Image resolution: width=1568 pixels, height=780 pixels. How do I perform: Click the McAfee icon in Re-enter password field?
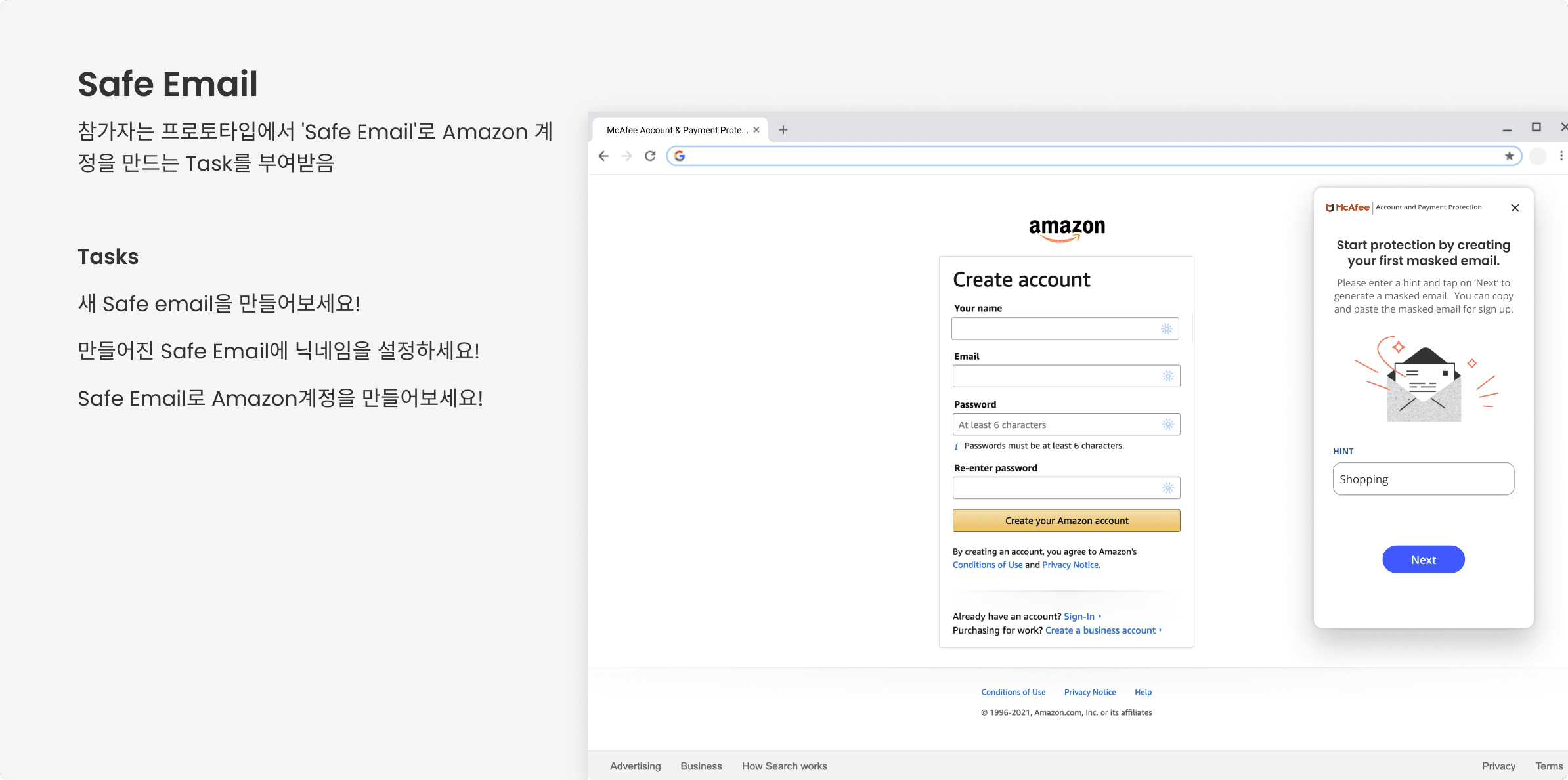pyautogui.click(x=1168, y=488)
